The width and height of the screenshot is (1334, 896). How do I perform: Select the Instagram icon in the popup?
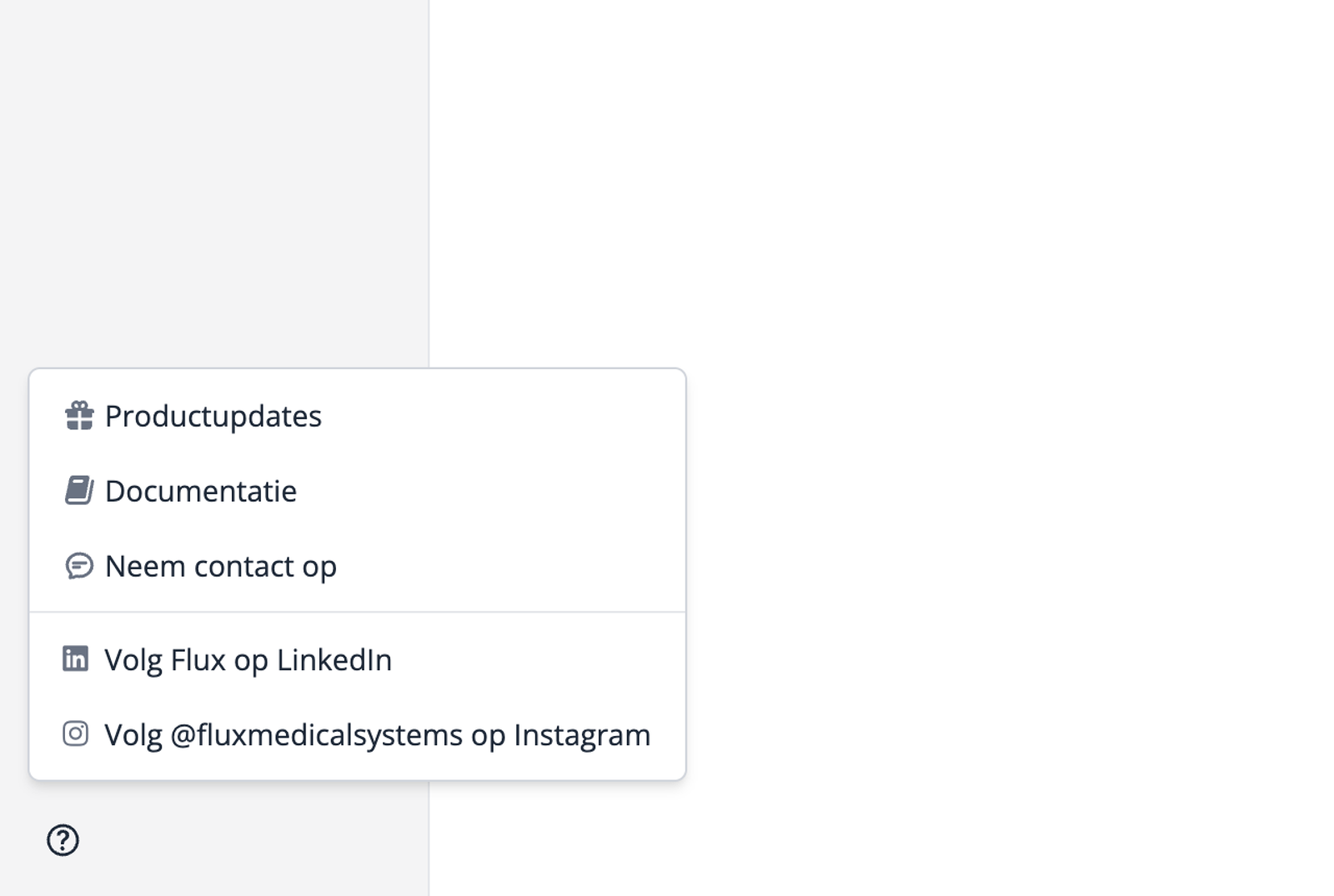point(75,733)
